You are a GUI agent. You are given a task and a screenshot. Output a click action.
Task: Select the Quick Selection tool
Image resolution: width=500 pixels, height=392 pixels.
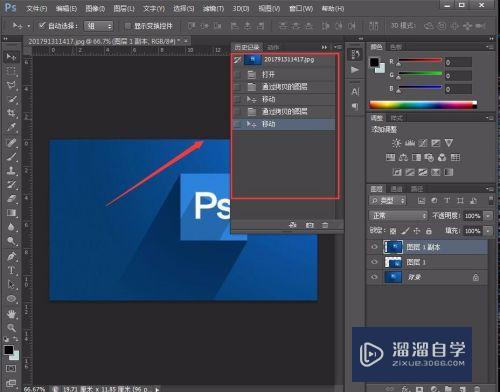pyautogui.click(x=11, y=99)
